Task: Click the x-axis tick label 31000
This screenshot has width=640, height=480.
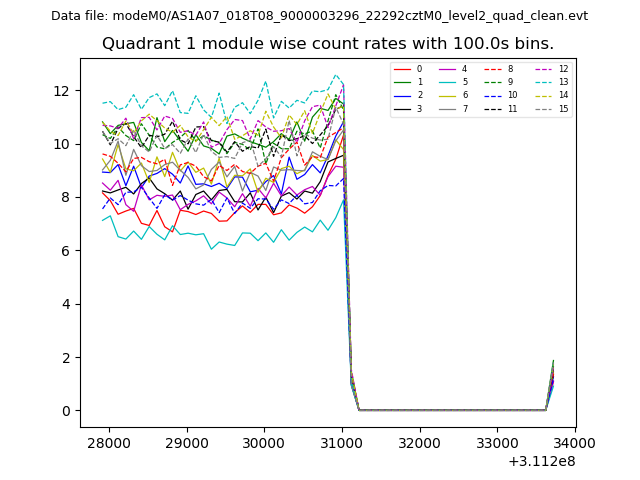Action: (342, 443)
